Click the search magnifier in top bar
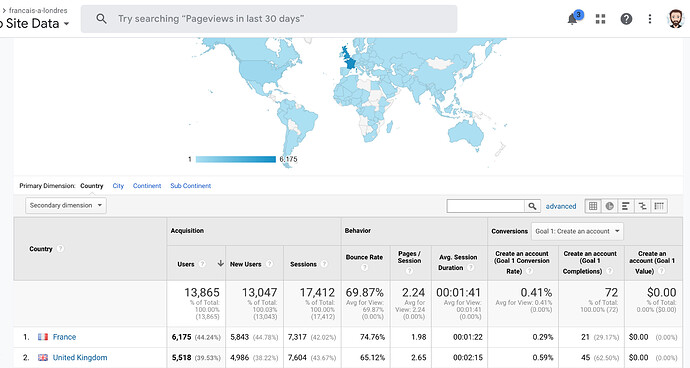 [101, 18]
